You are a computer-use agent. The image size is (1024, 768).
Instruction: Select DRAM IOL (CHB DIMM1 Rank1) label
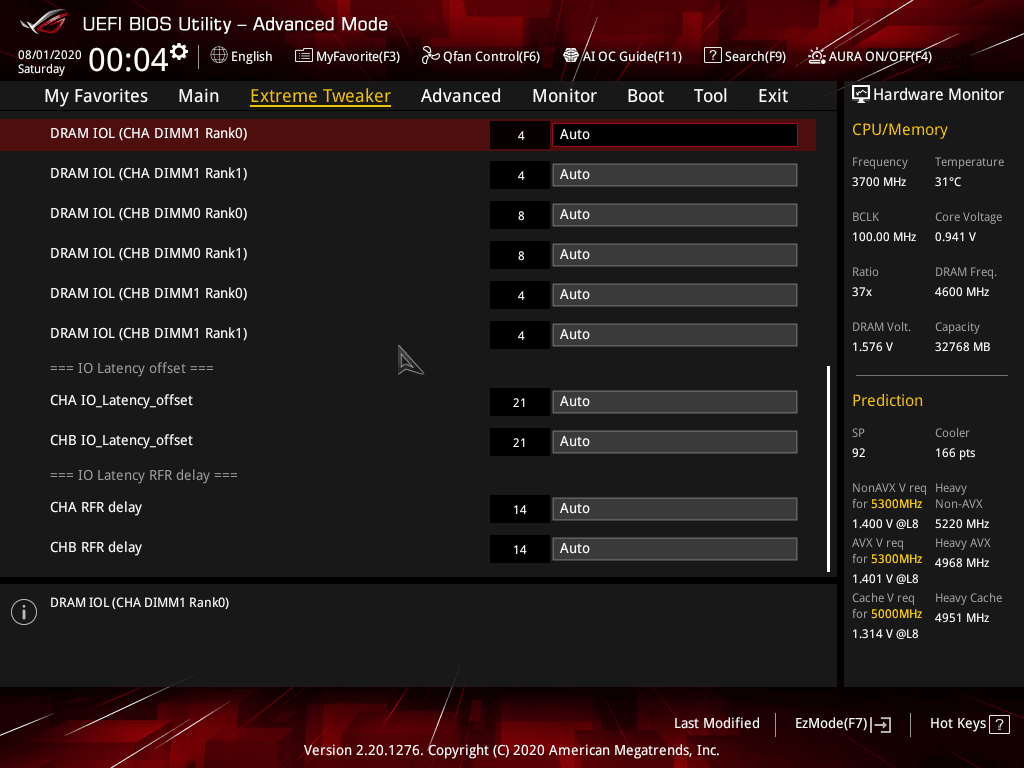pyautogui.click(x=149, y=333)
